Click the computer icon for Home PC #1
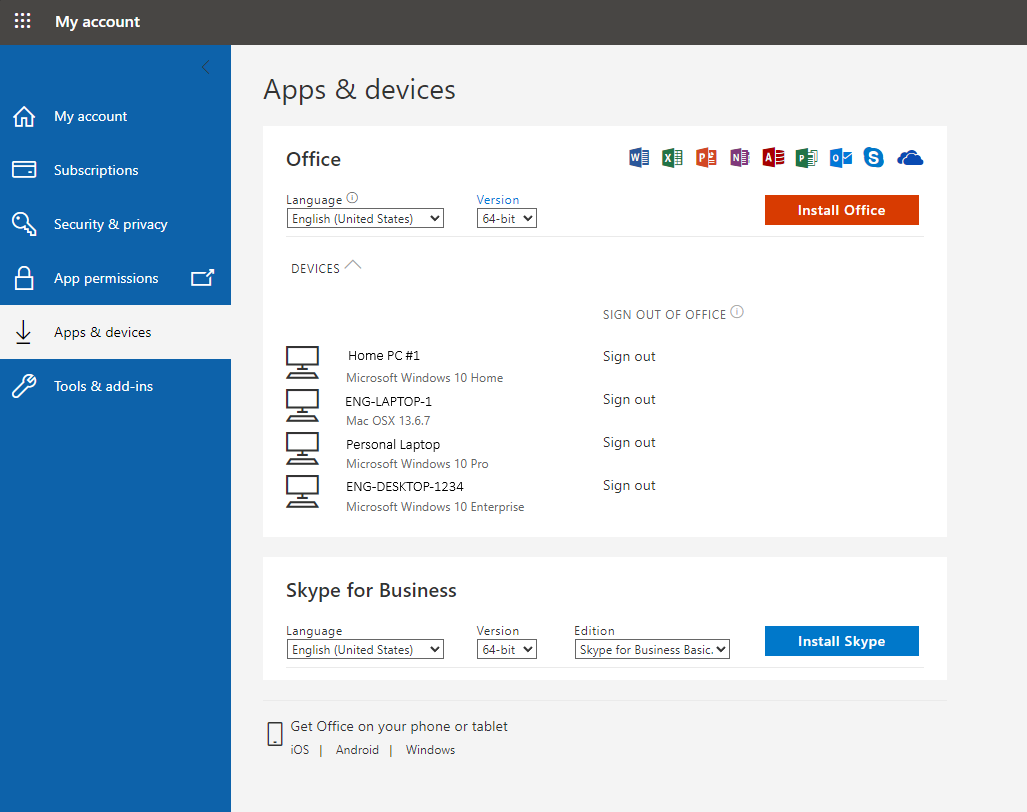 point(303,363)
